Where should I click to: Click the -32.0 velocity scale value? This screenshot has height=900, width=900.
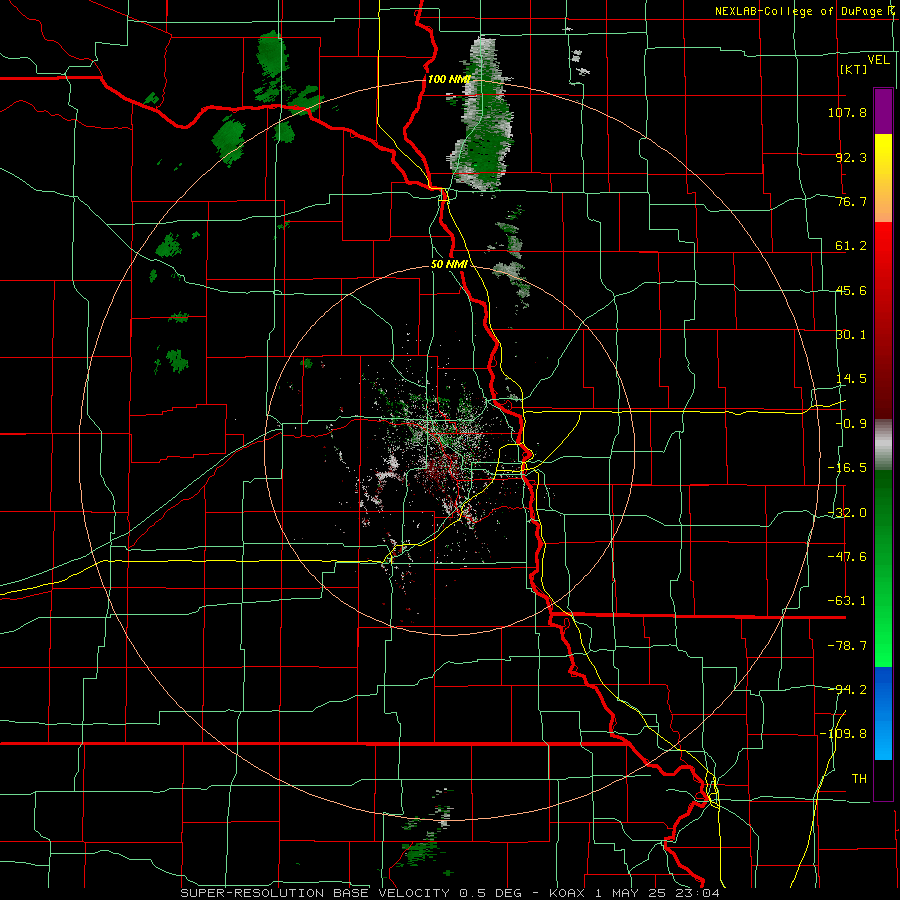click(847, 513)
